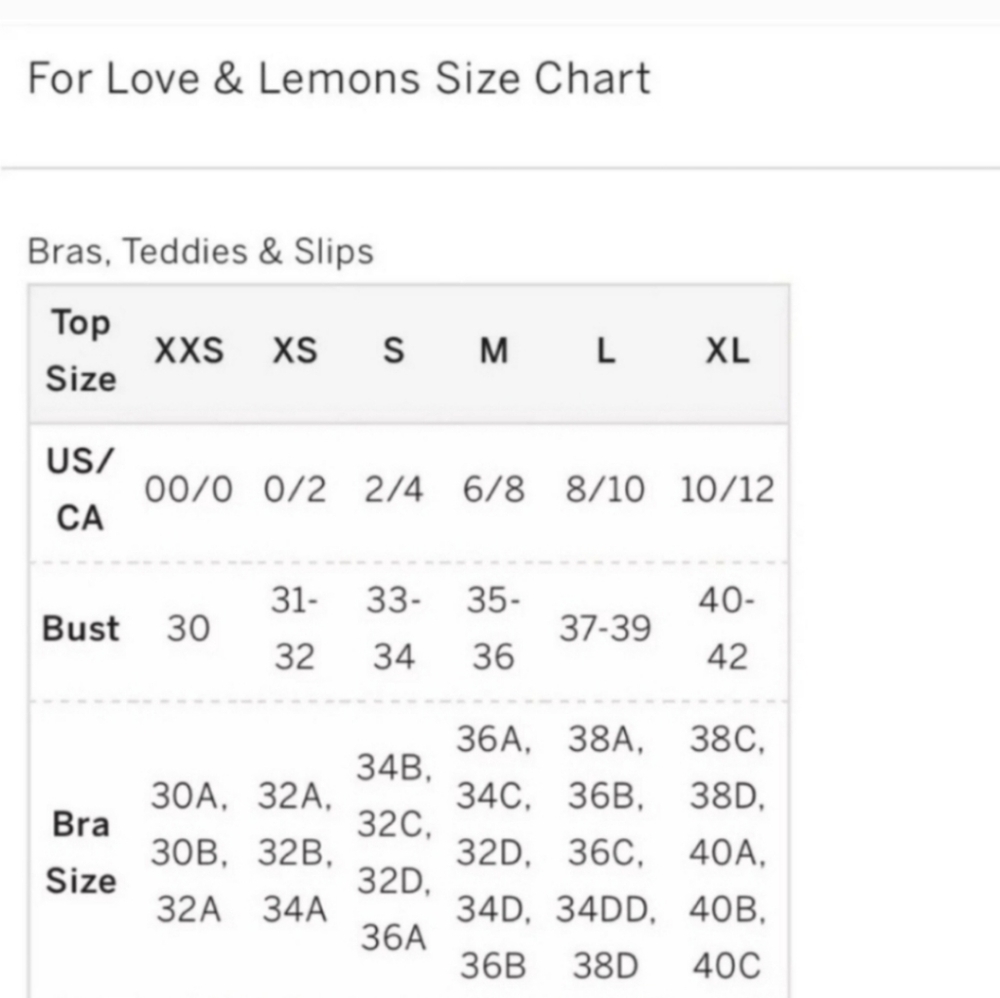
Task: Select the S size column header
Action: pos(393,351)
